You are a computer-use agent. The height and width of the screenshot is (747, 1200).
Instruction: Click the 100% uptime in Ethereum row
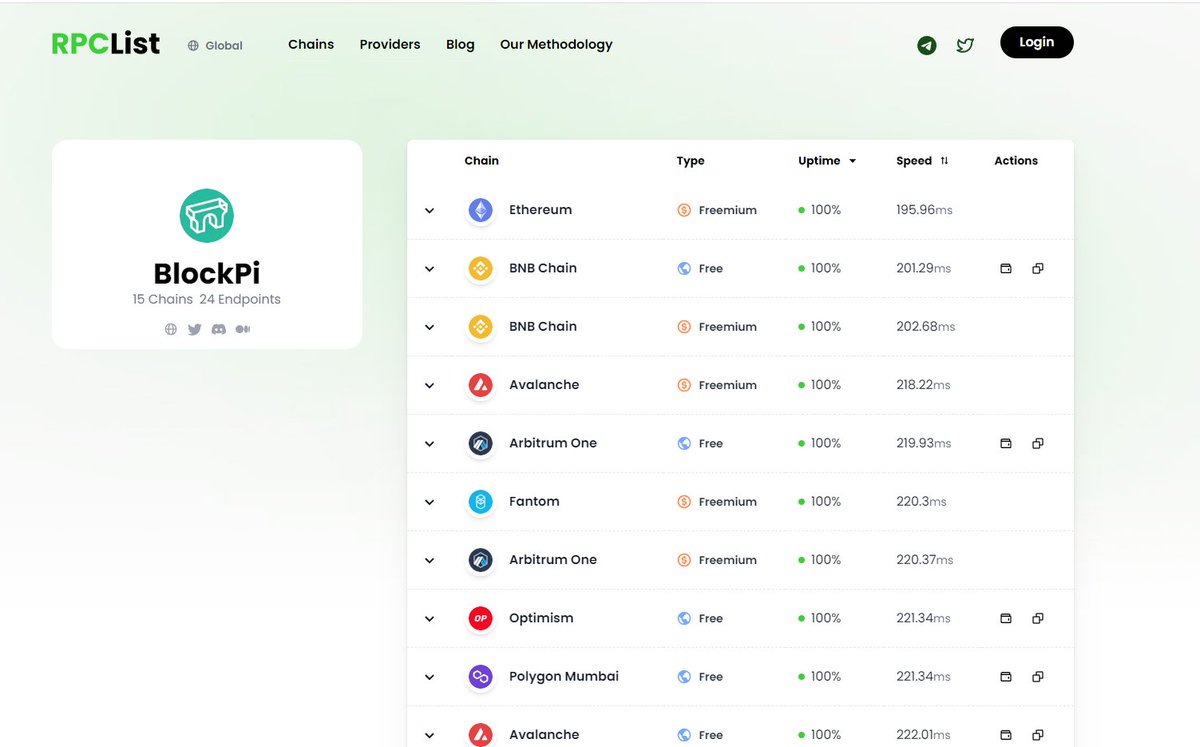(x=826, y=210)
